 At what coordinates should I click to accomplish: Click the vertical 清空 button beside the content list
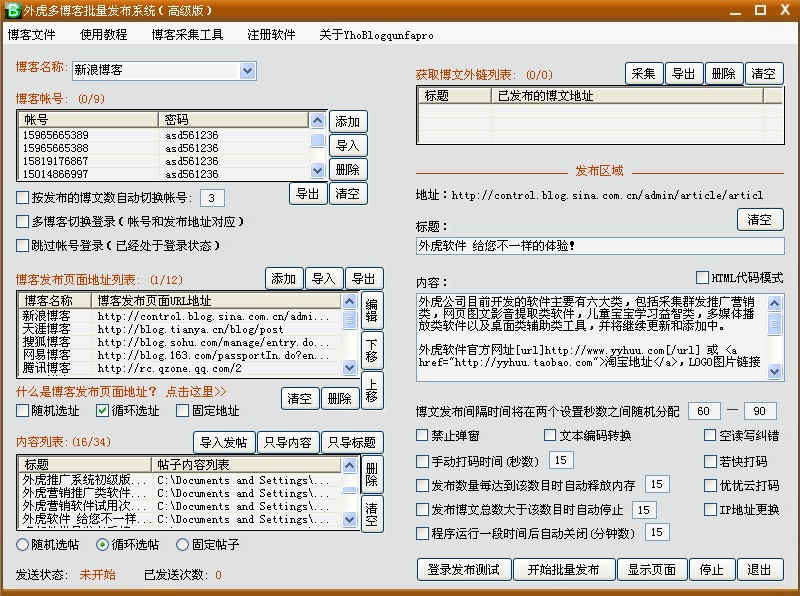point(372,514)
